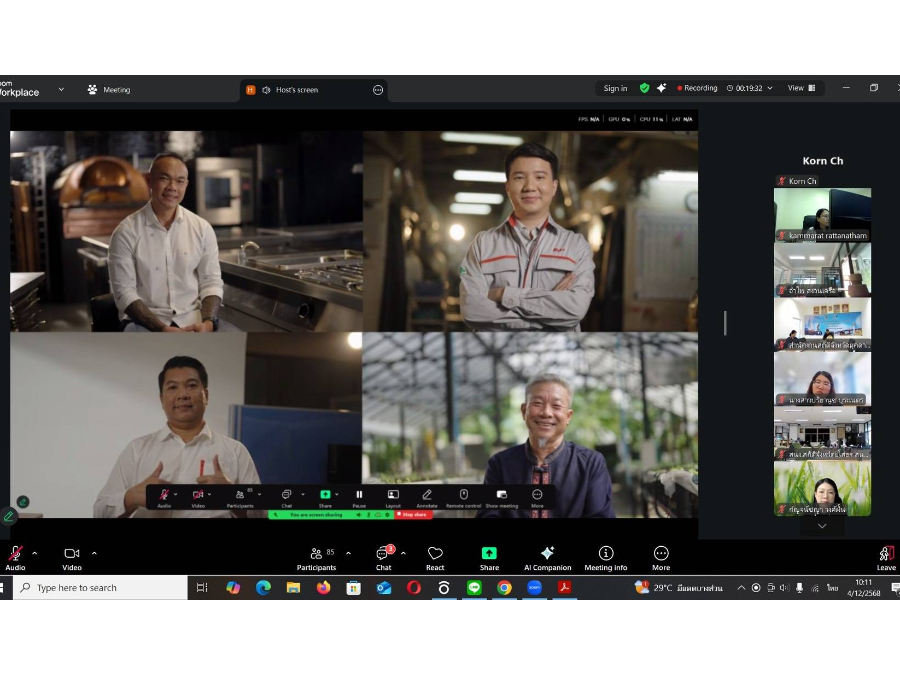
Task: Click the green encryption shield icon
Action: (x=644, y=88)
